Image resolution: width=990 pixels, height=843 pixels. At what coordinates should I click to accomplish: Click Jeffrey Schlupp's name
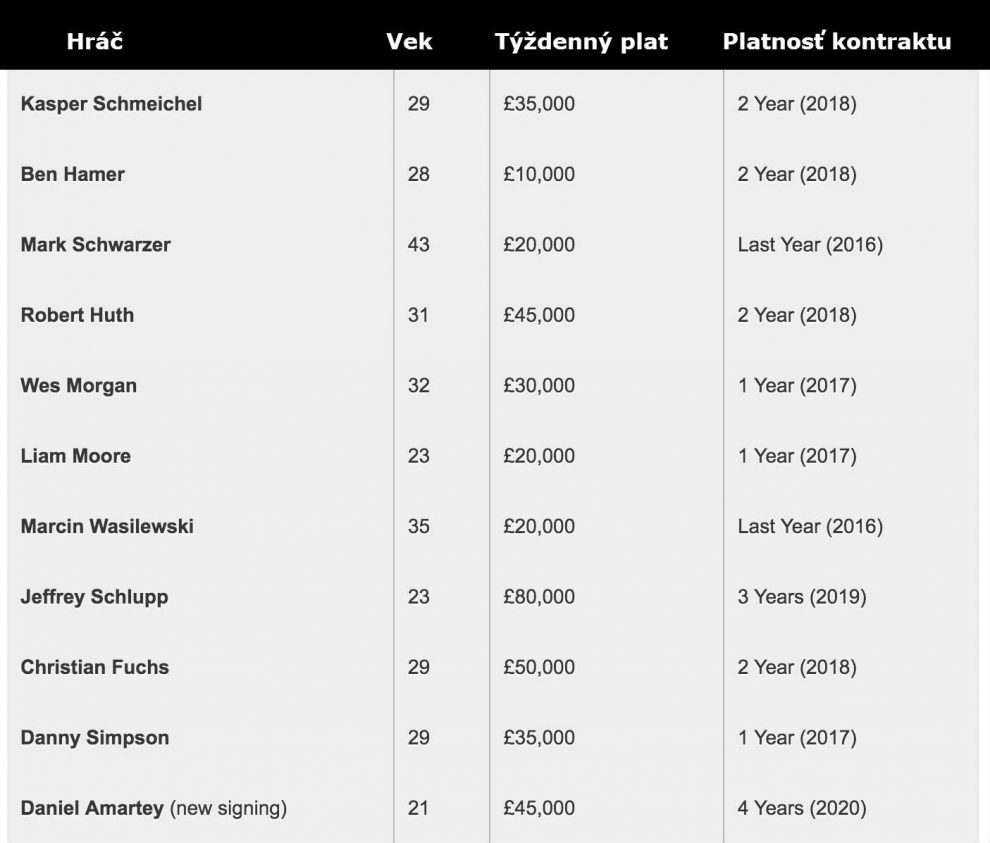(94, 597)
